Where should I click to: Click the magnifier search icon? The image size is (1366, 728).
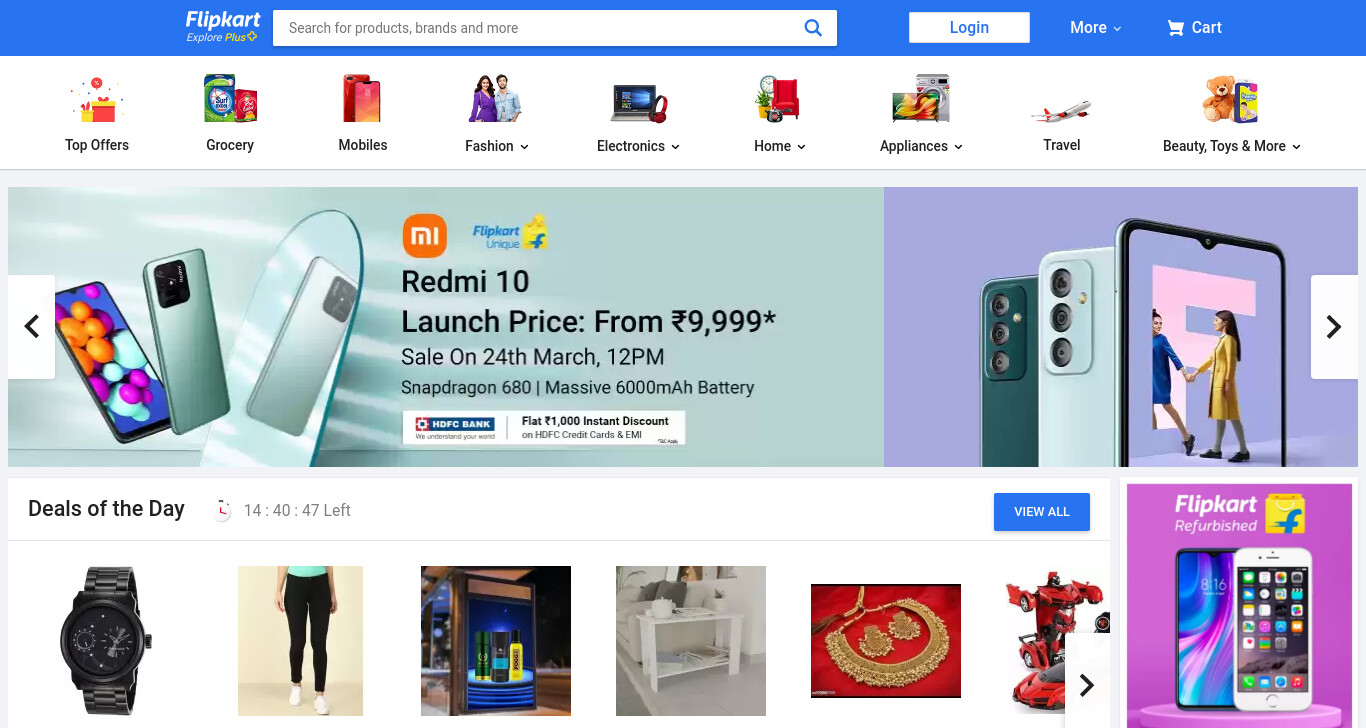pyautogui.click(x=813, y=28)
